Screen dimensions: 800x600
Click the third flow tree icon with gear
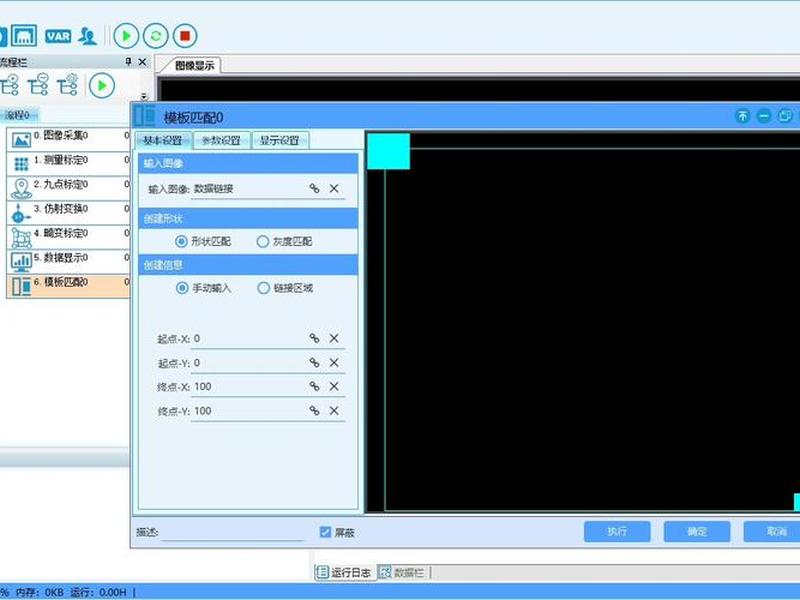(x=67, y=85)
